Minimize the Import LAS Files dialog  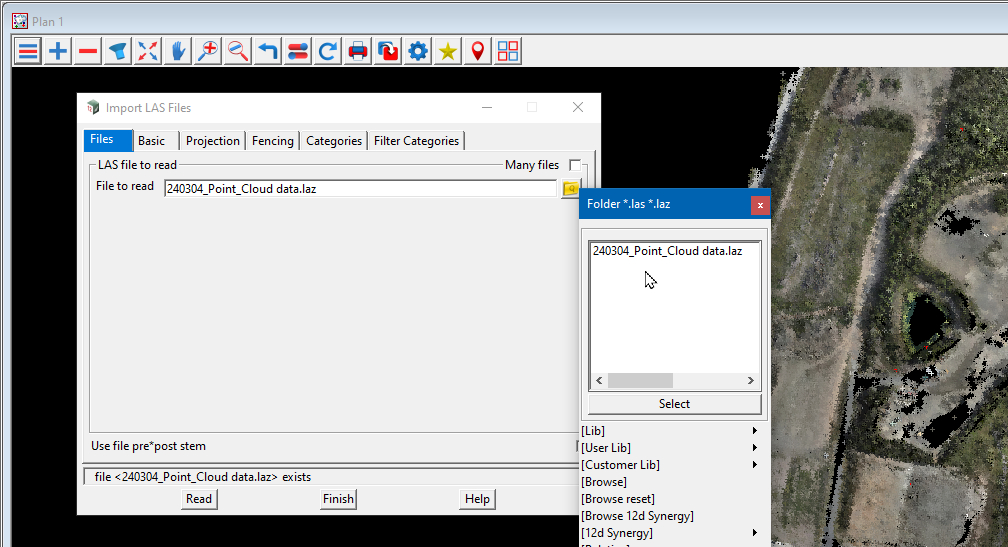487,107
